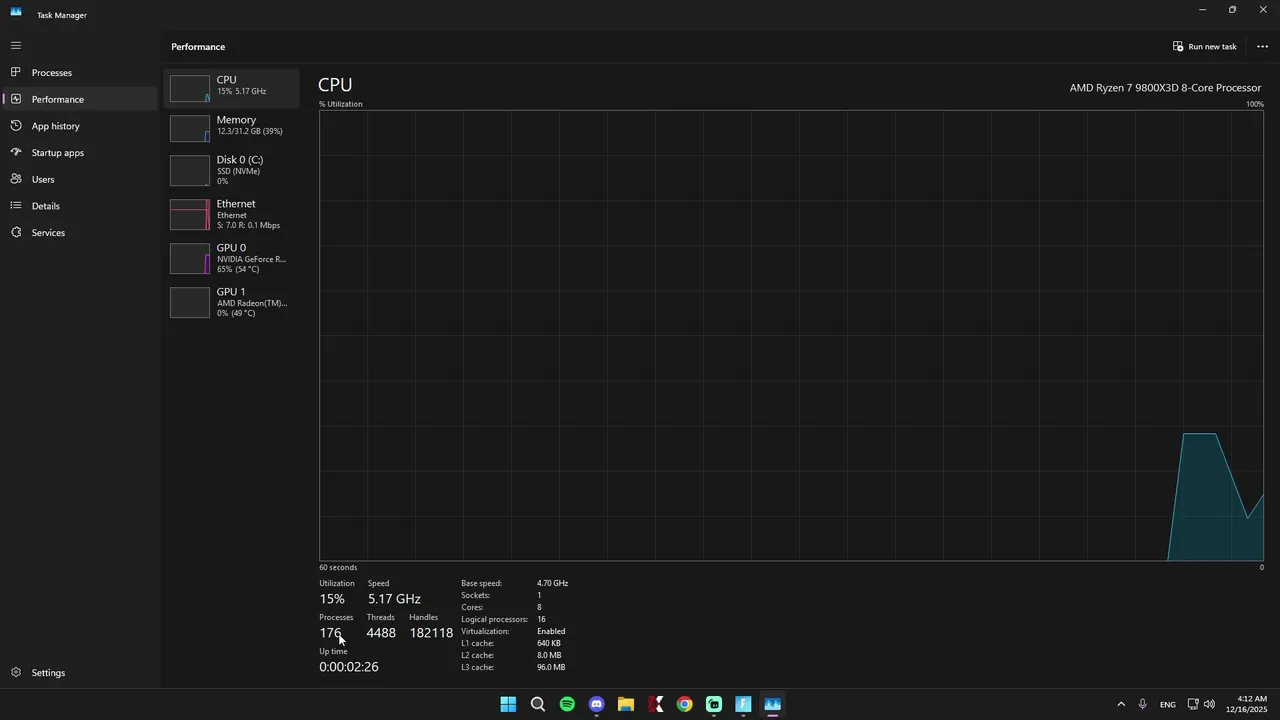1280x720 pixels.
Task: Click the % Utilization graph label
Action: 341,104
